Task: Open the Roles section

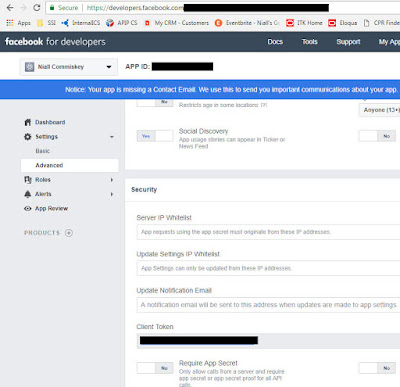Action: point(43,180)
